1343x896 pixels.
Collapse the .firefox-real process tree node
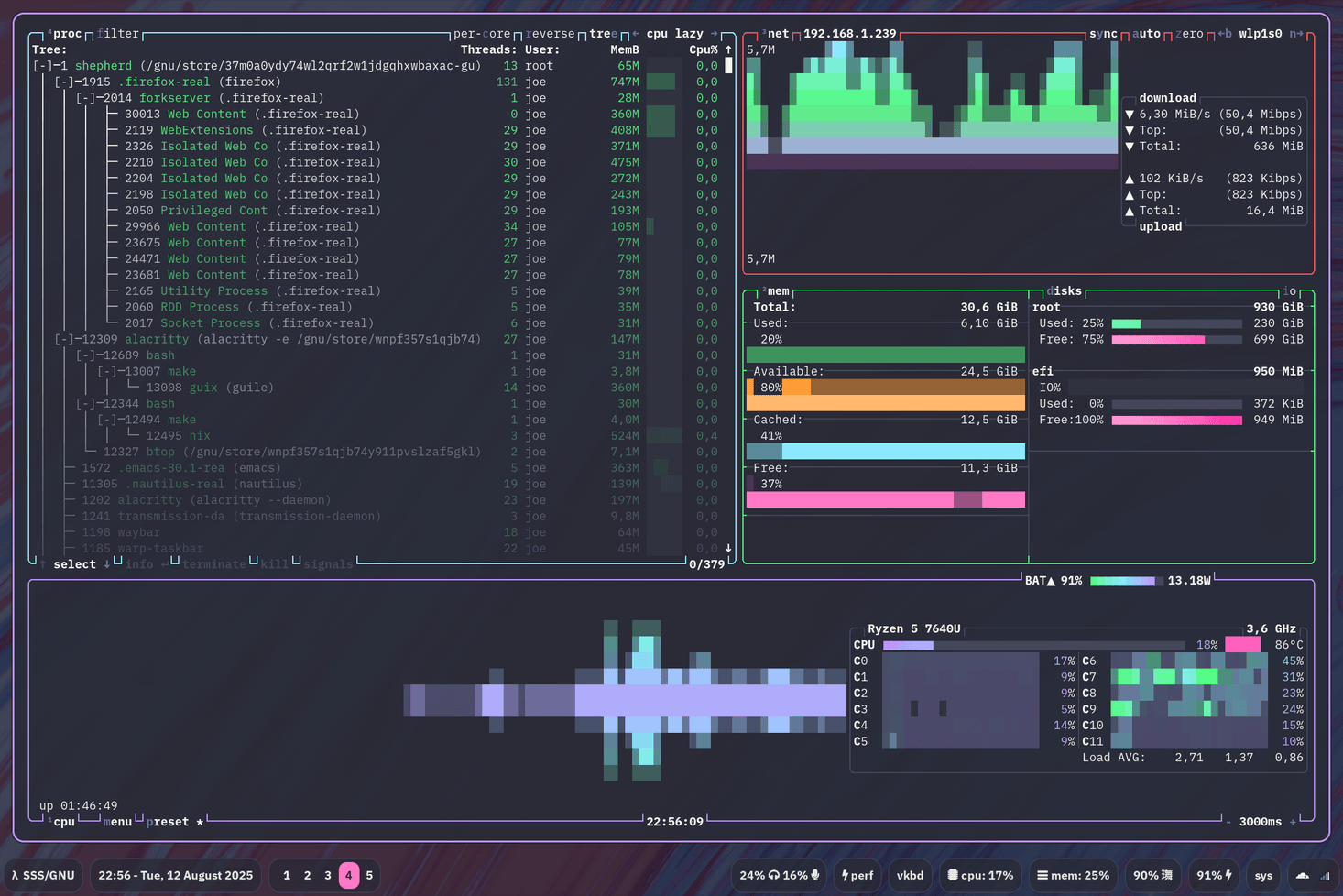point(63,82)
